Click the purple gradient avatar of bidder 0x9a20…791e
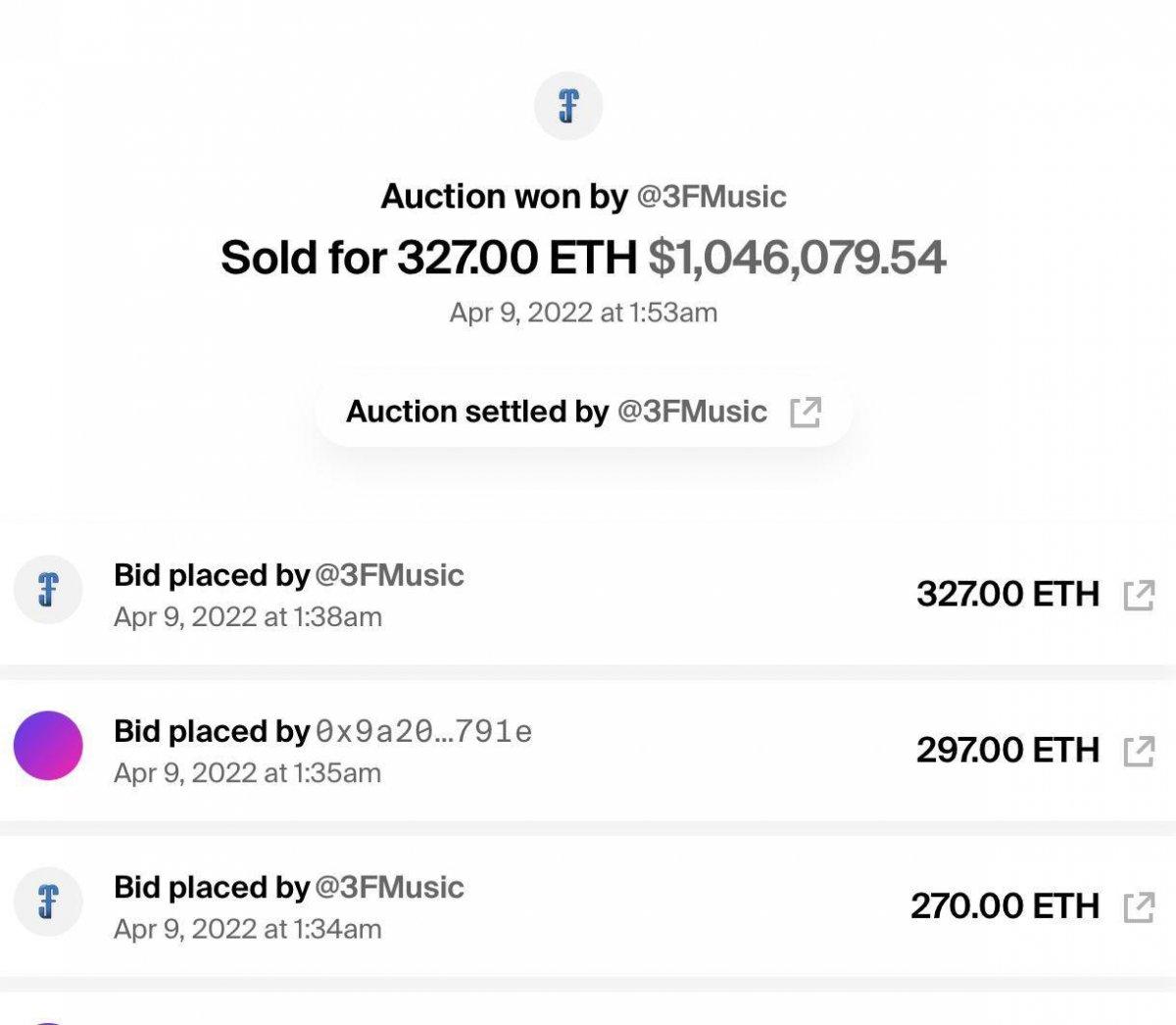The width and height of the screenshot is (1176, 1025). click(48, 746)
